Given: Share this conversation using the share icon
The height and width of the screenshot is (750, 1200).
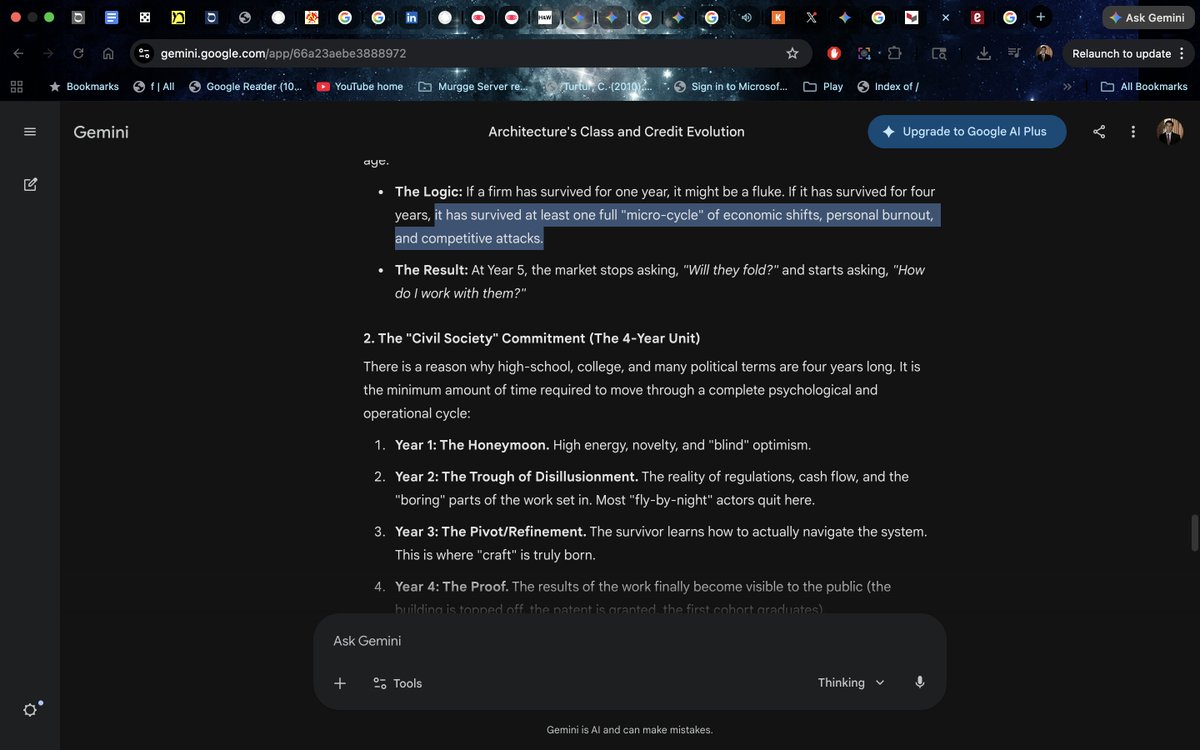Looking at the screenshot, I should click(1099, 132).
